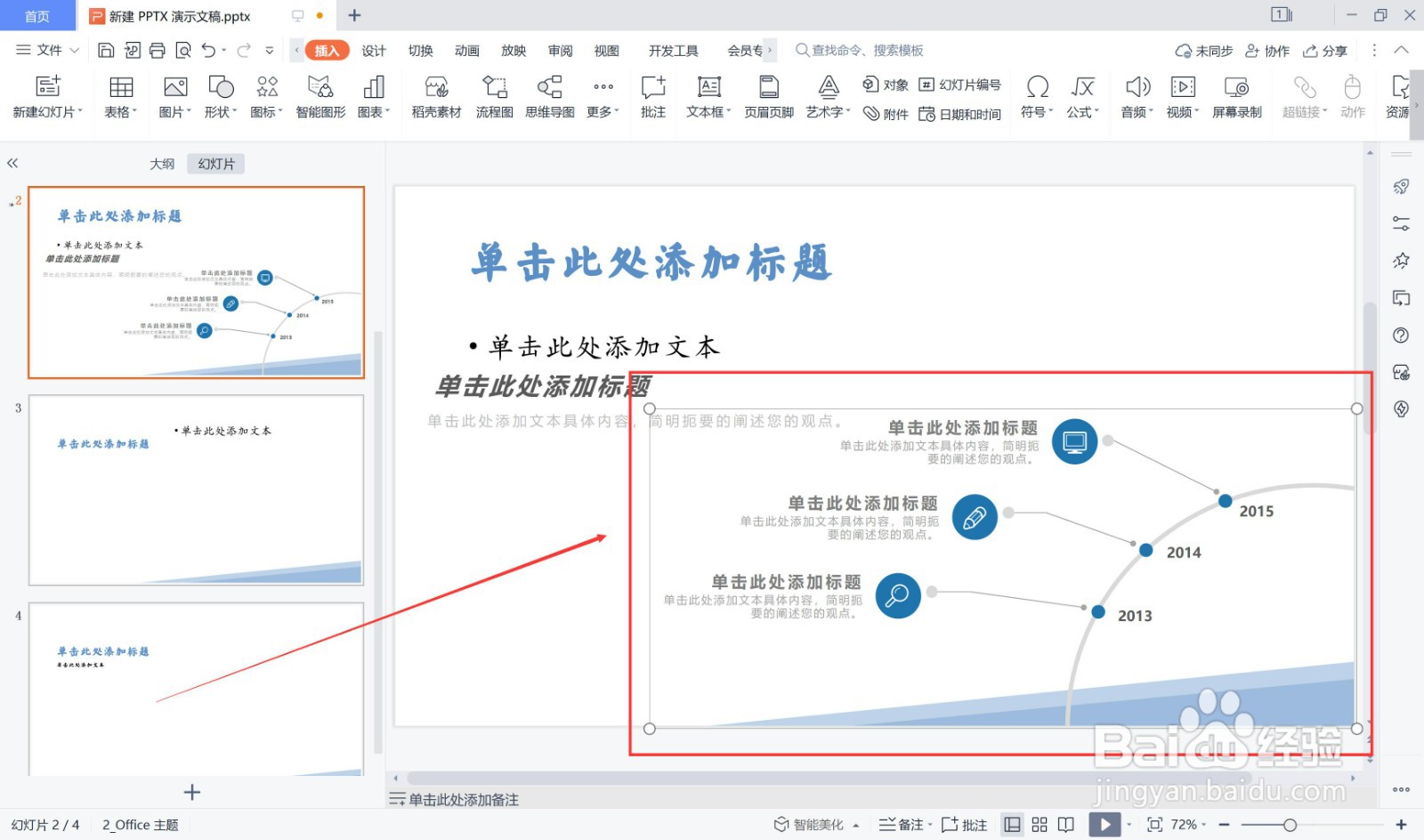This screenshot has height=840, width=1424.
Task: Click the Share (分享) button
Action: (1325, 51)
